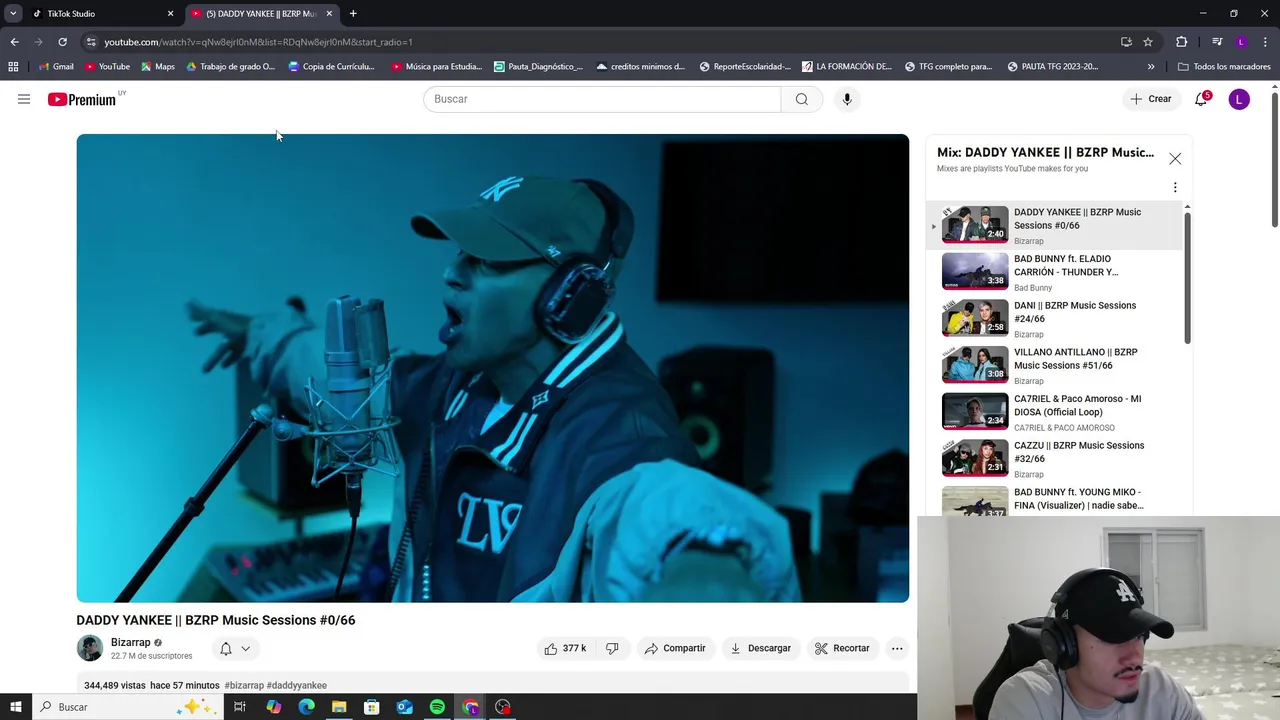This screenshot has width=1280, height=720.
Task: Open Trabajo de grado bookmark
Action: tap(230, 67)
